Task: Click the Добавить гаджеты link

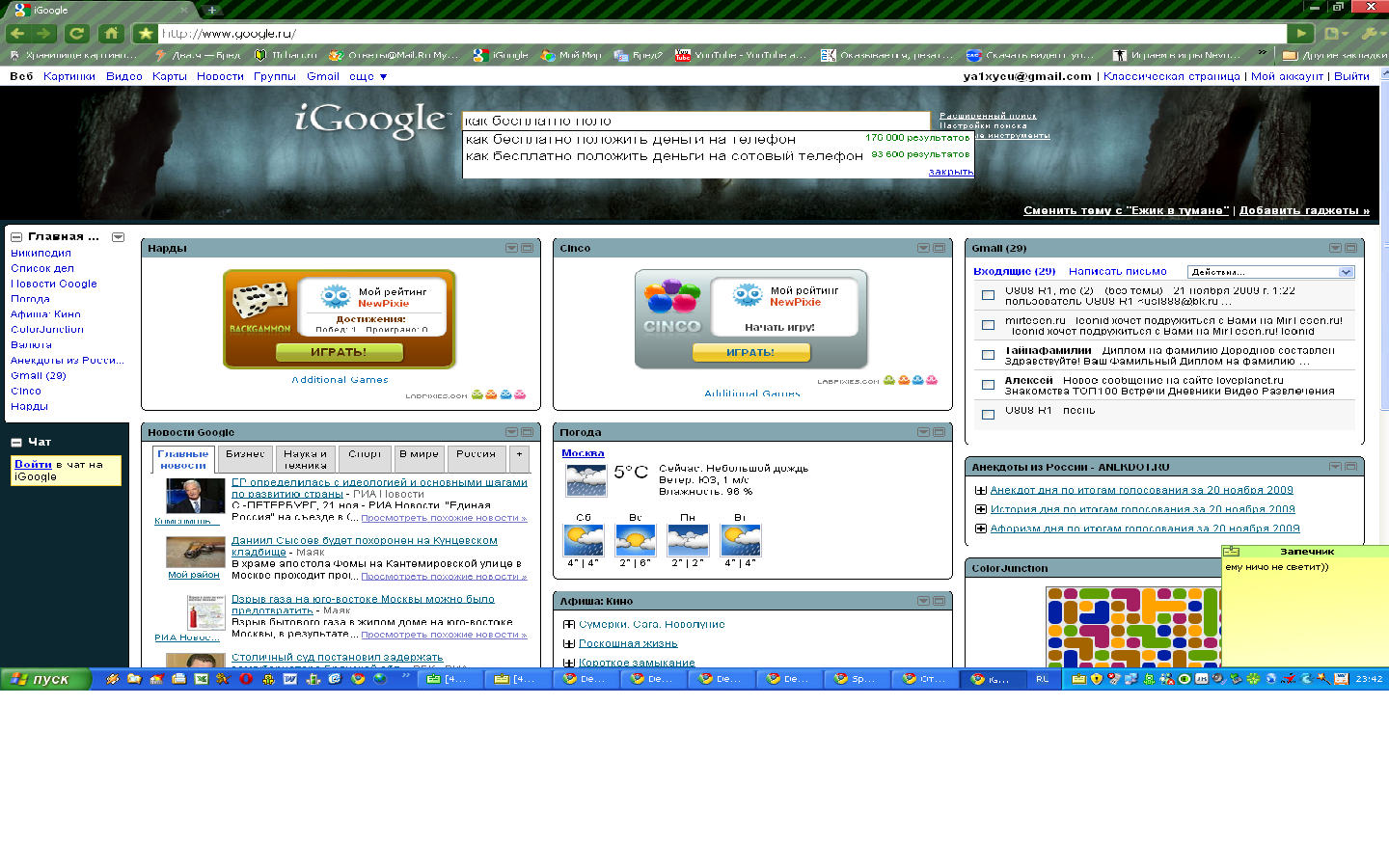Action: pyautogui.click(x=1304, y=210)
